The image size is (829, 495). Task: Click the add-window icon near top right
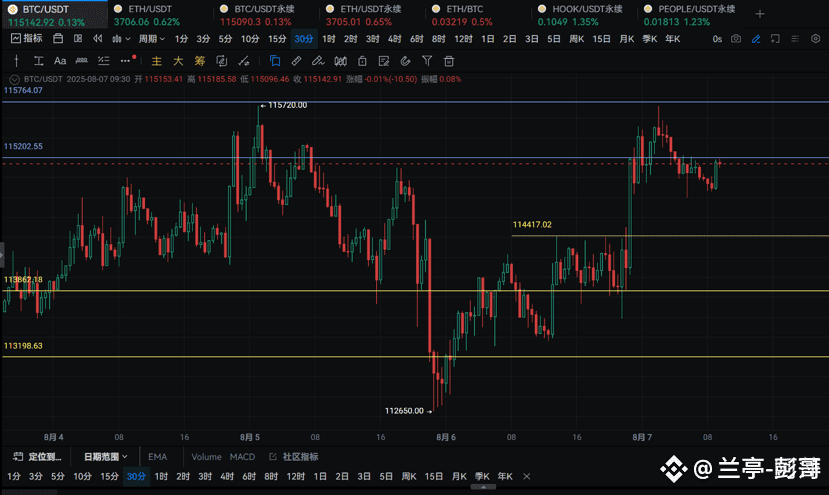775,39
